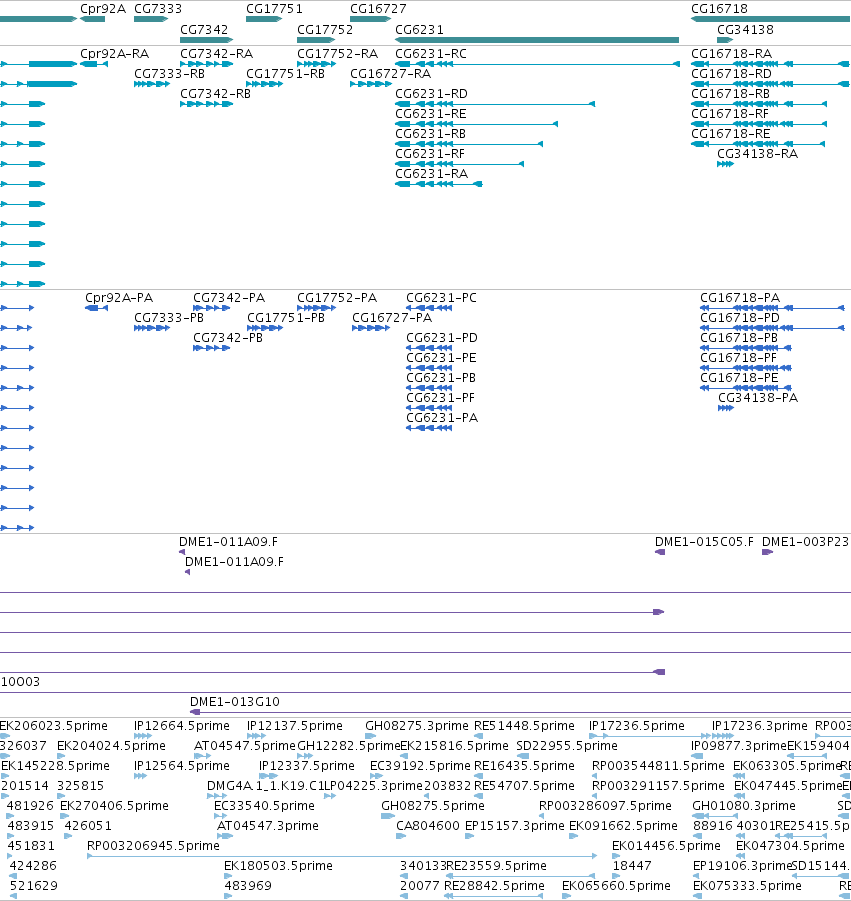
Task: Open the DME1-013G10 clone label
Action: [234, 702]
